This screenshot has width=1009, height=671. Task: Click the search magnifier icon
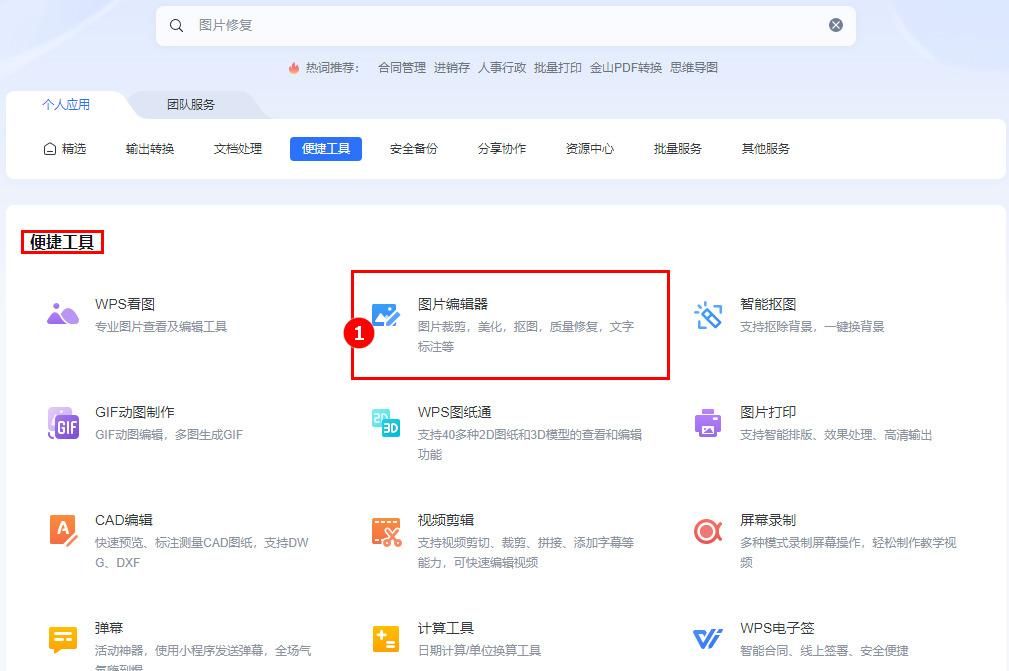(x=176, y=25)
